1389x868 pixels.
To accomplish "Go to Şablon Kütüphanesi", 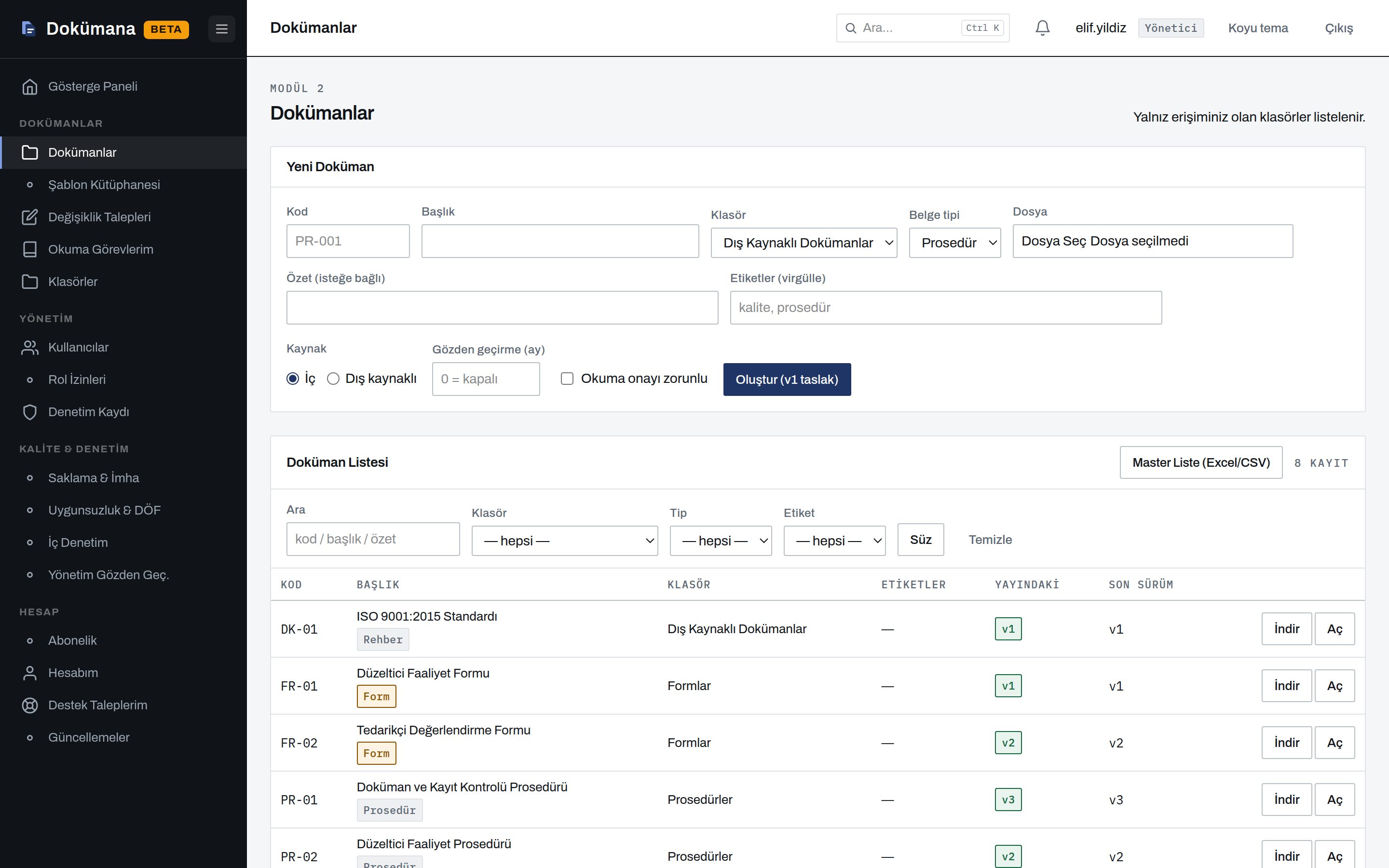I will tap(123, 185).
